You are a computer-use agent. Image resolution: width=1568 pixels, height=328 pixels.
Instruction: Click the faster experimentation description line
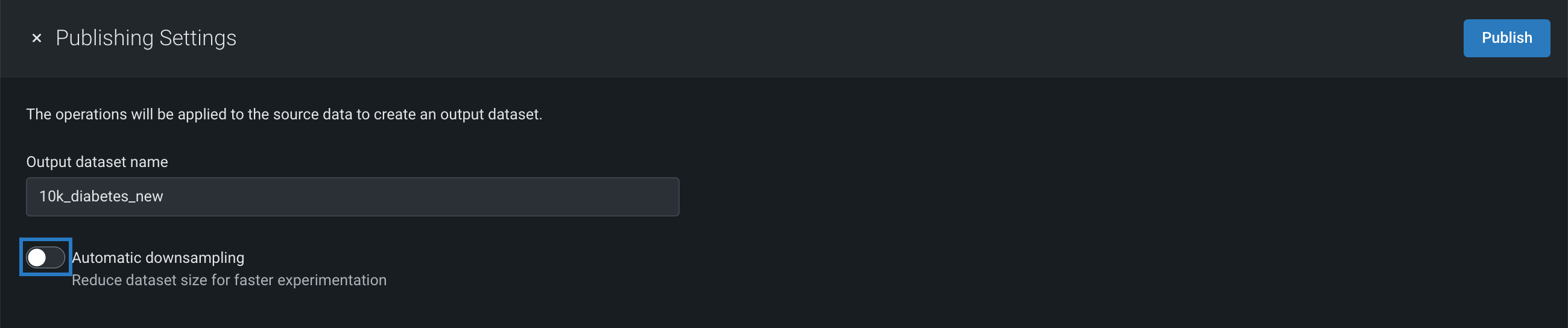(229, 280)
